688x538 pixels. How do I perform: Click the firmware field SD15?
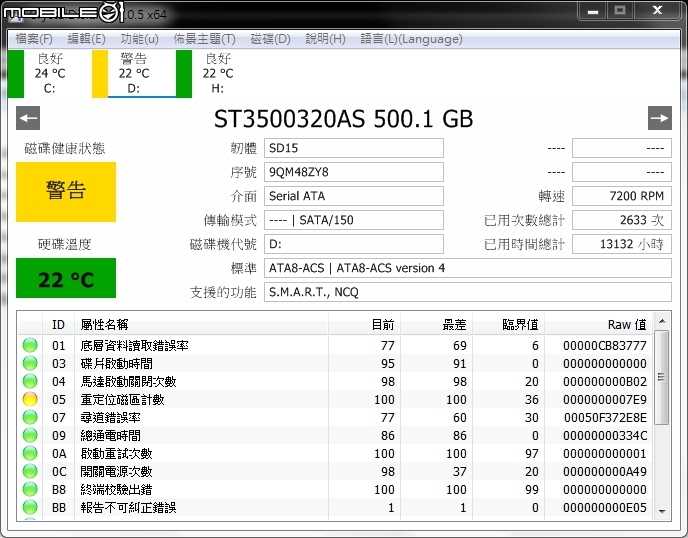tap(354, 148)
